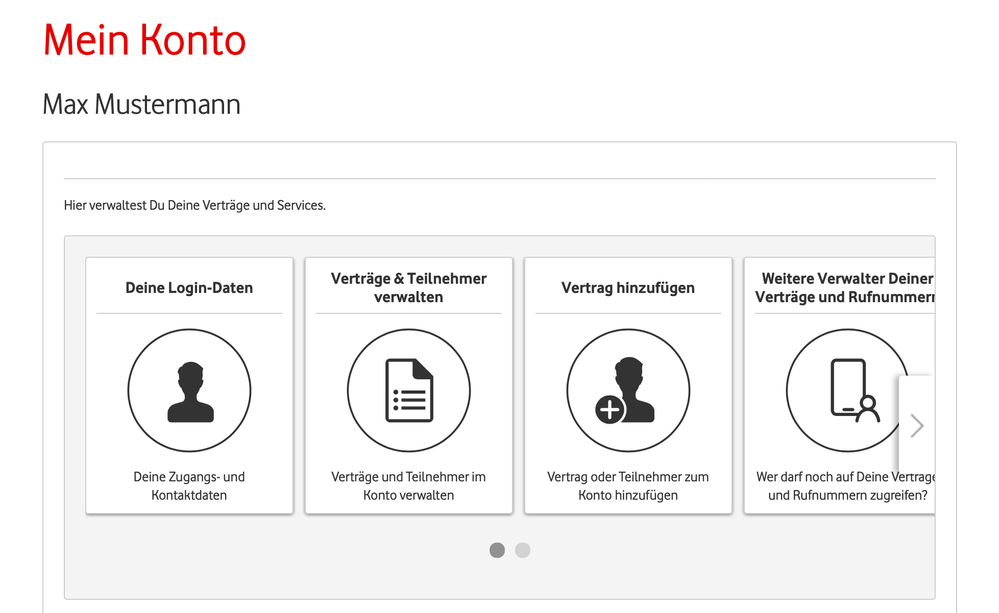This screenshot has height=613, width=999.
Task: Select the add-person icon under Vertrag hinzufügen
Action: click(628, 390)
